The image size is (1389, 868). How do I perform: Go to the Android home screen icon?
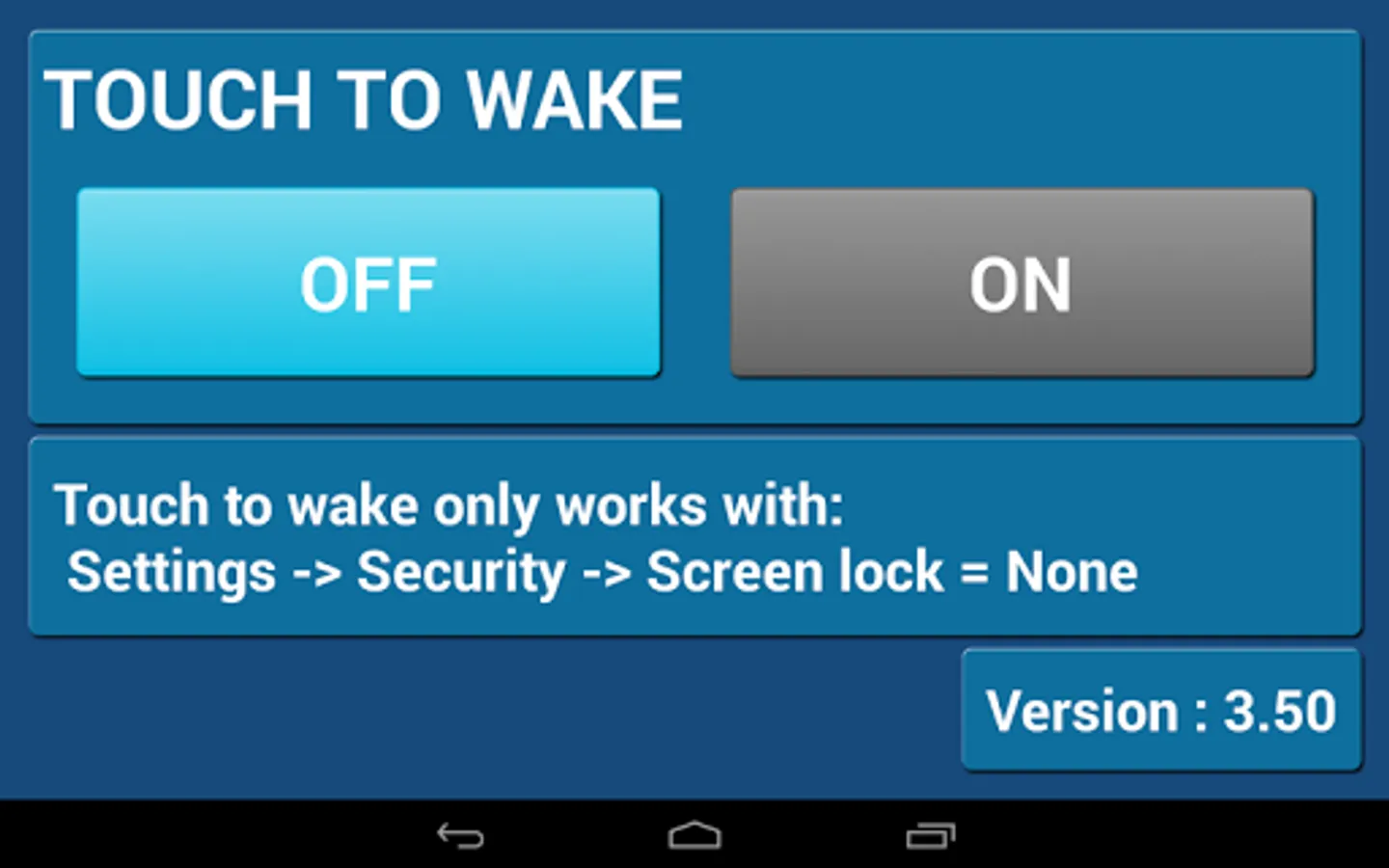point(694,835)
